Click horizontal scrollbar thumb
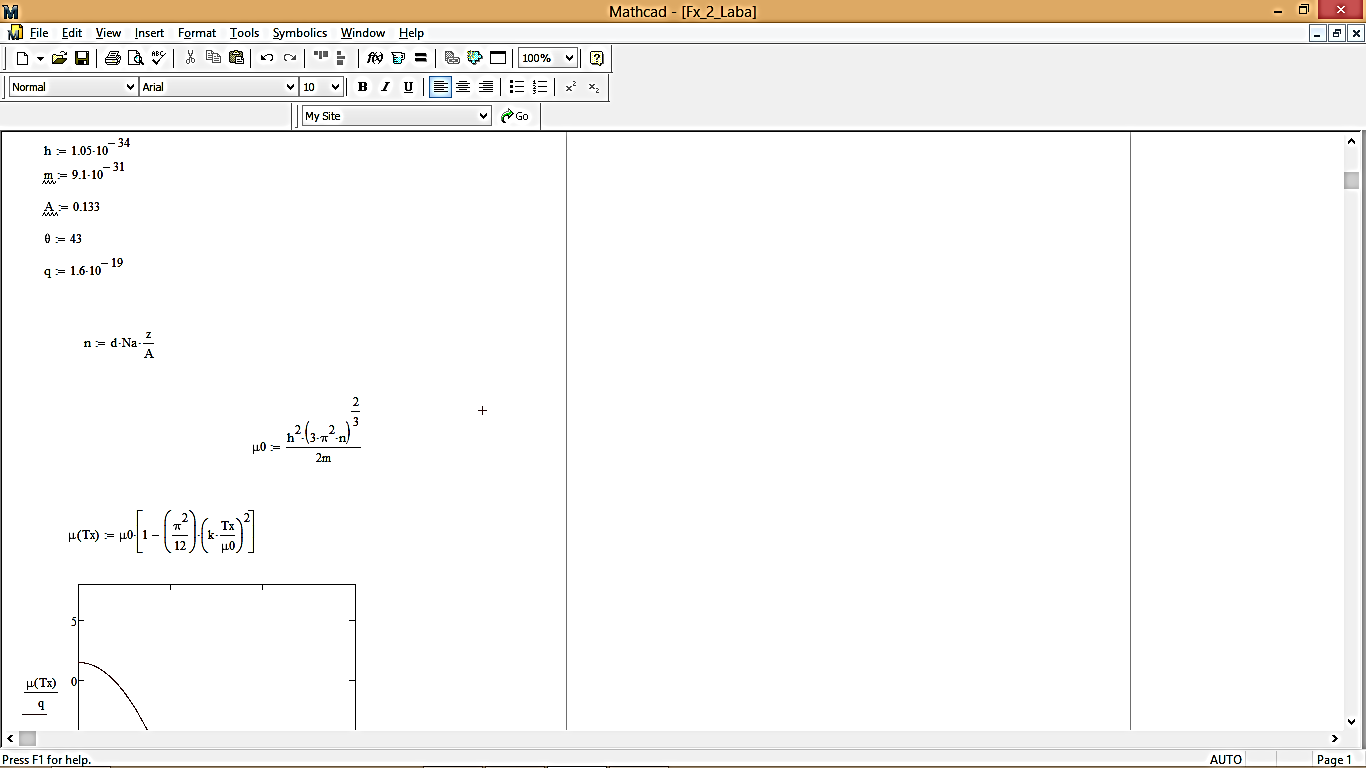1366x768 pixels. point(28,738)
